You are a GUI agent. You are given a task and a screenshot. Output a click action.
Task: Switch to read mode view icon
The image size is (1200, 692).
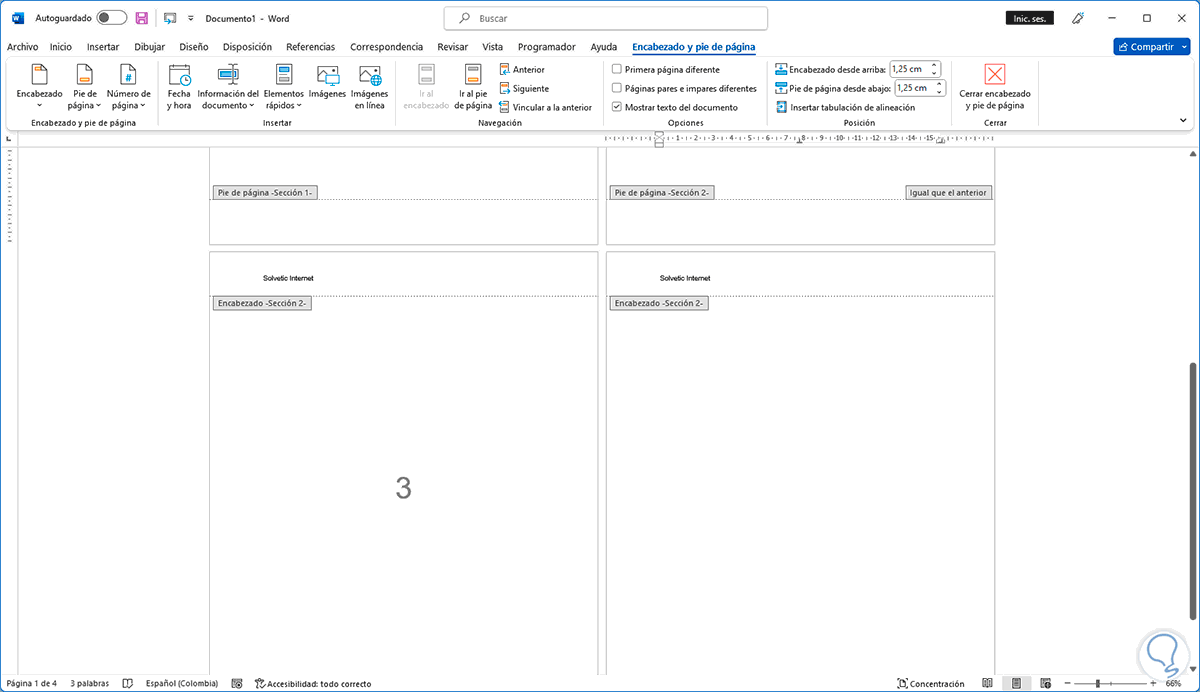(987, 684)
